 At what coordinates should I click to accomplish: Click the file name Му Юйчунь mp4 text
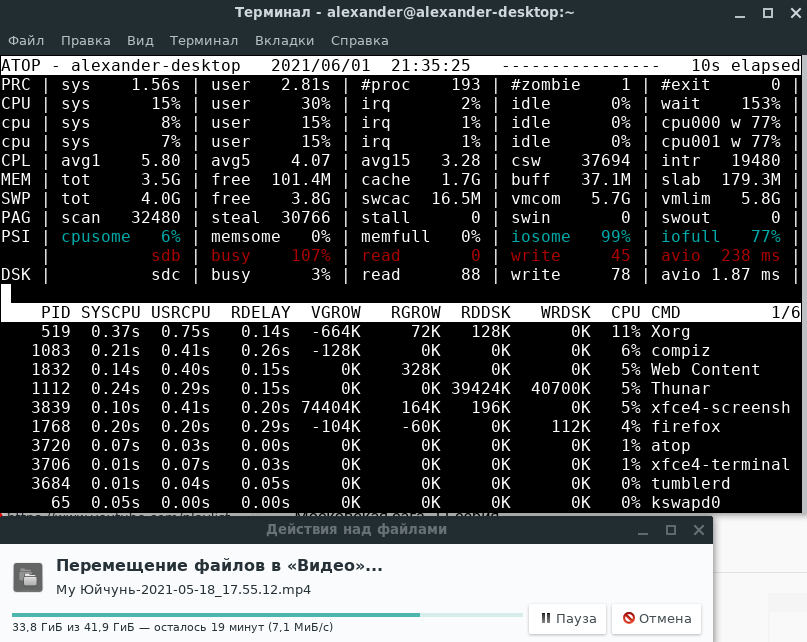(184, 589)
